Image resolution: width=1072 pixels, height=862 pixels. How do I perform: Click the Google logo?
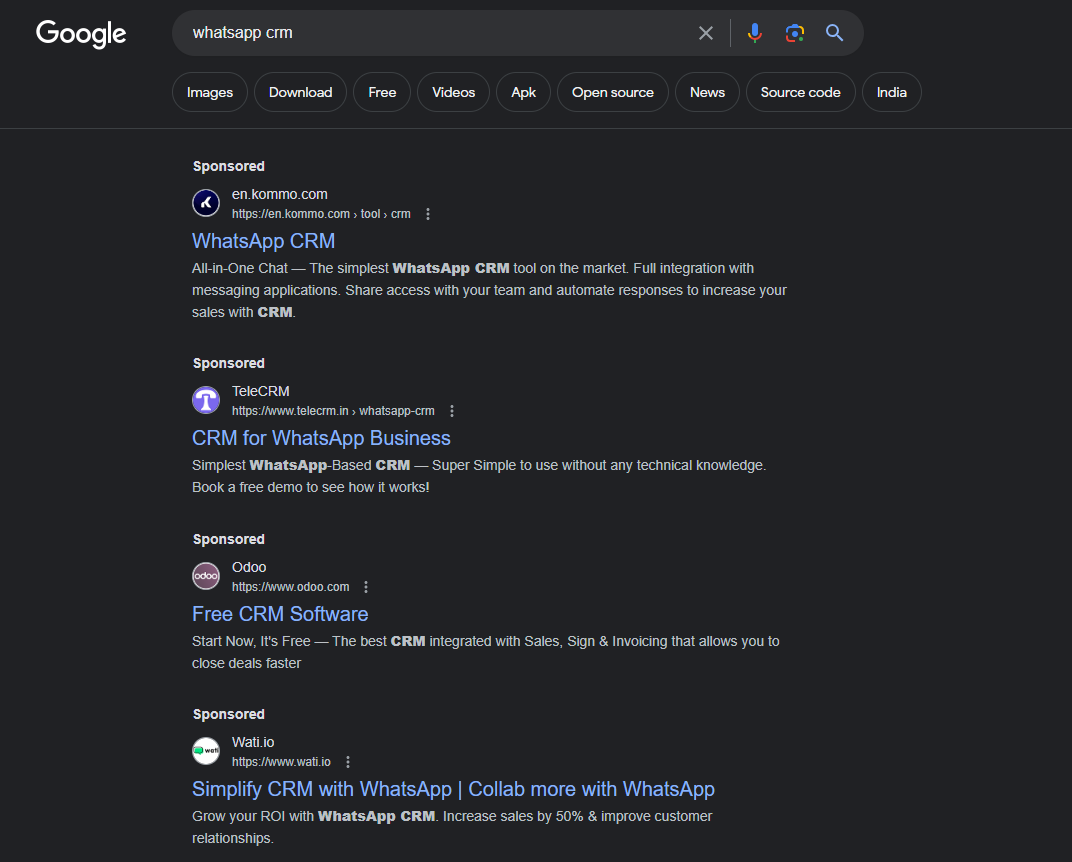click(x=81, y=33)
